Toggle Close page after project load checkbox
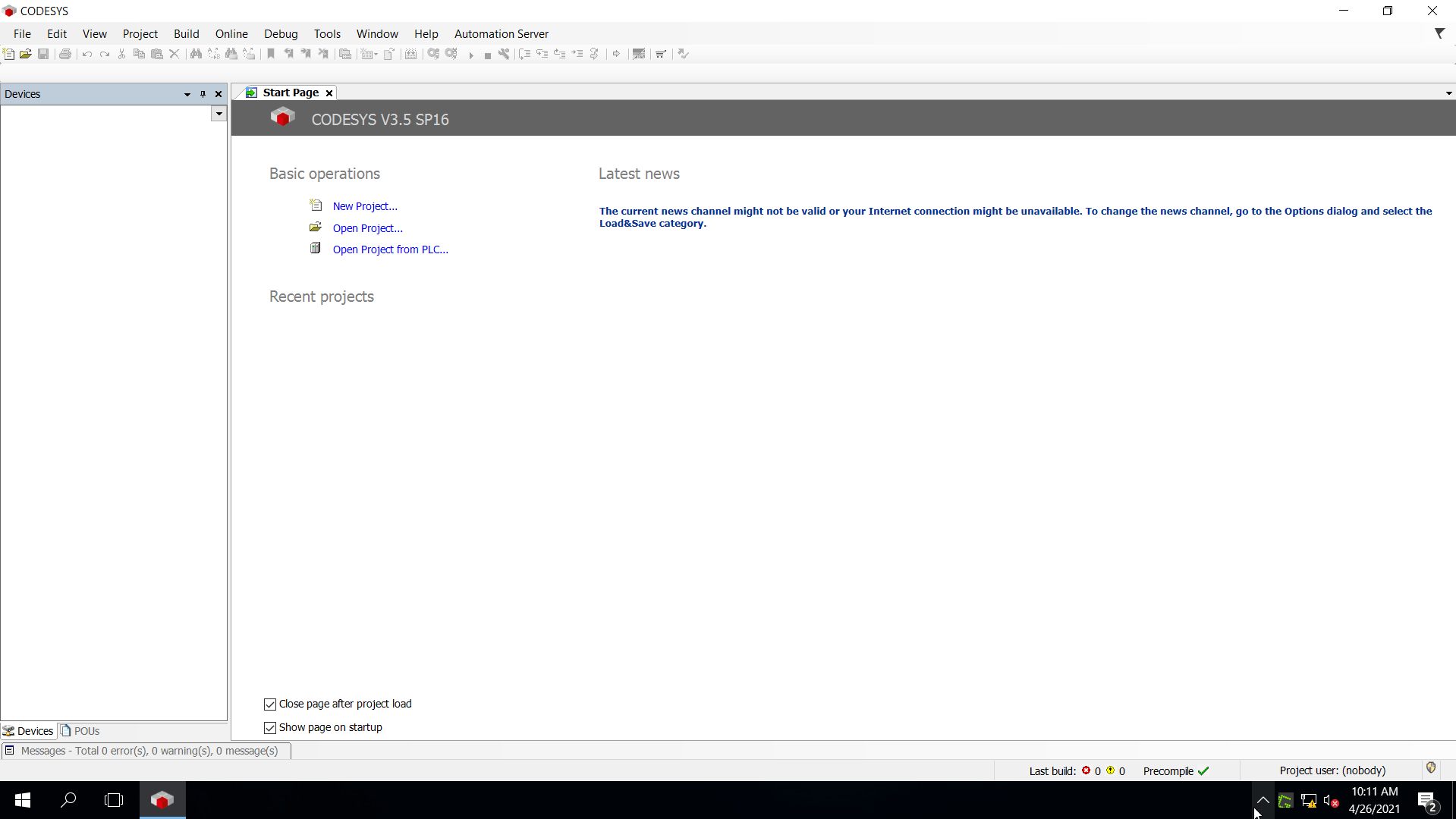The width and height of the screenshot is (1456, 819). point(270,704)
